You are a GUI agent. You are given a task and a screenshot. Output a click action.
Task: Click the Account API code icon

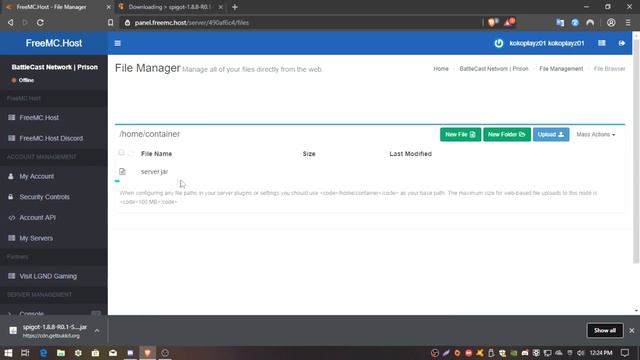coord(11,218)
